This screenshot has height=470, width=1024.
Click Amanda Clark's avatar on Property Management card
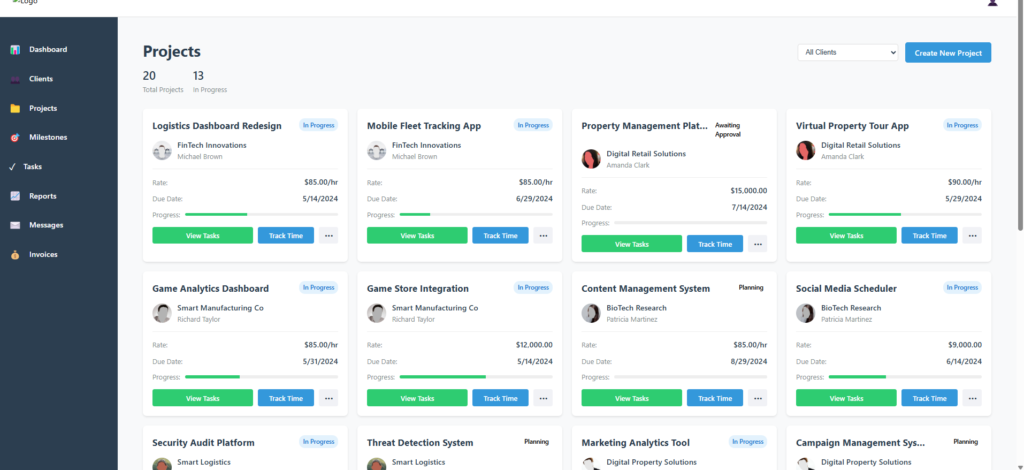point(590,159)
